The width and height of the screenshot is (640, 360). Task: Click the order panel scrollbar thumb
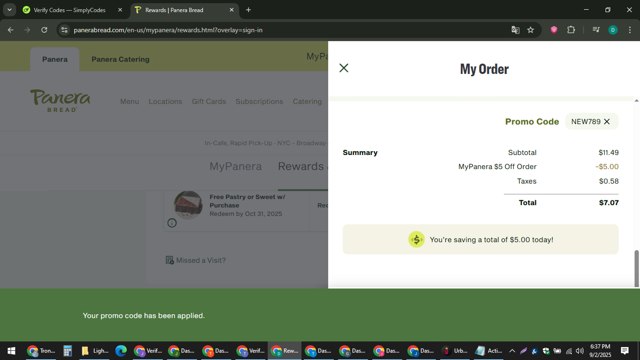(636, 269)
